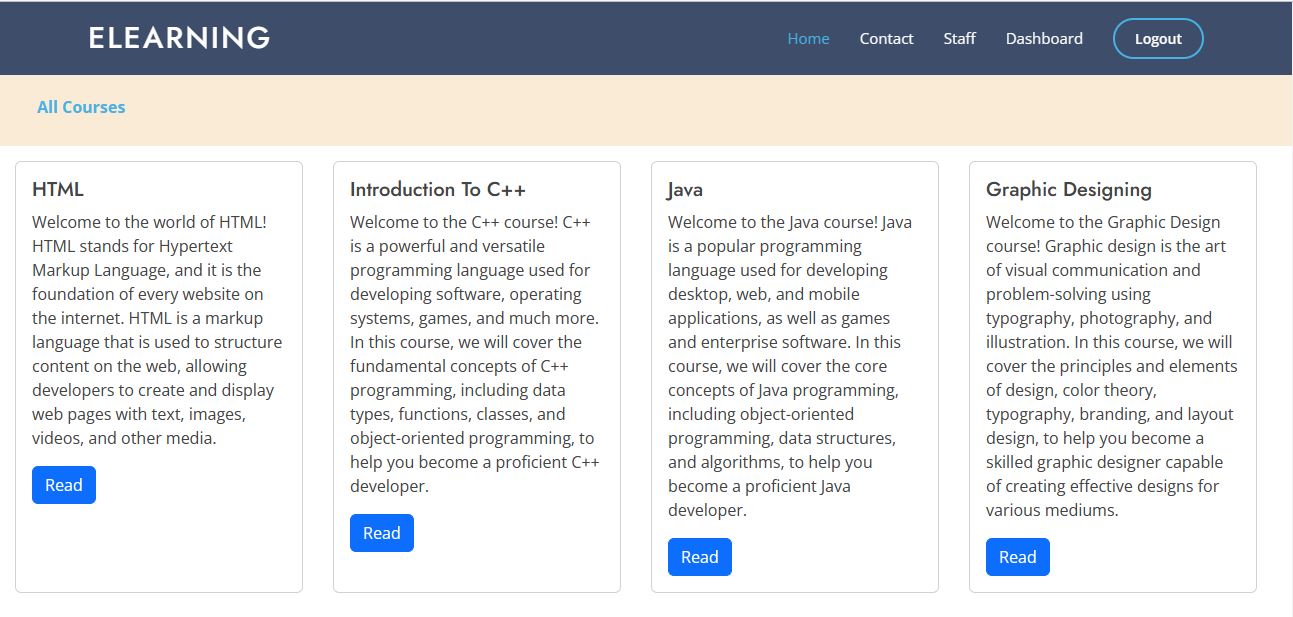Click the Java course card

point(794,375)
